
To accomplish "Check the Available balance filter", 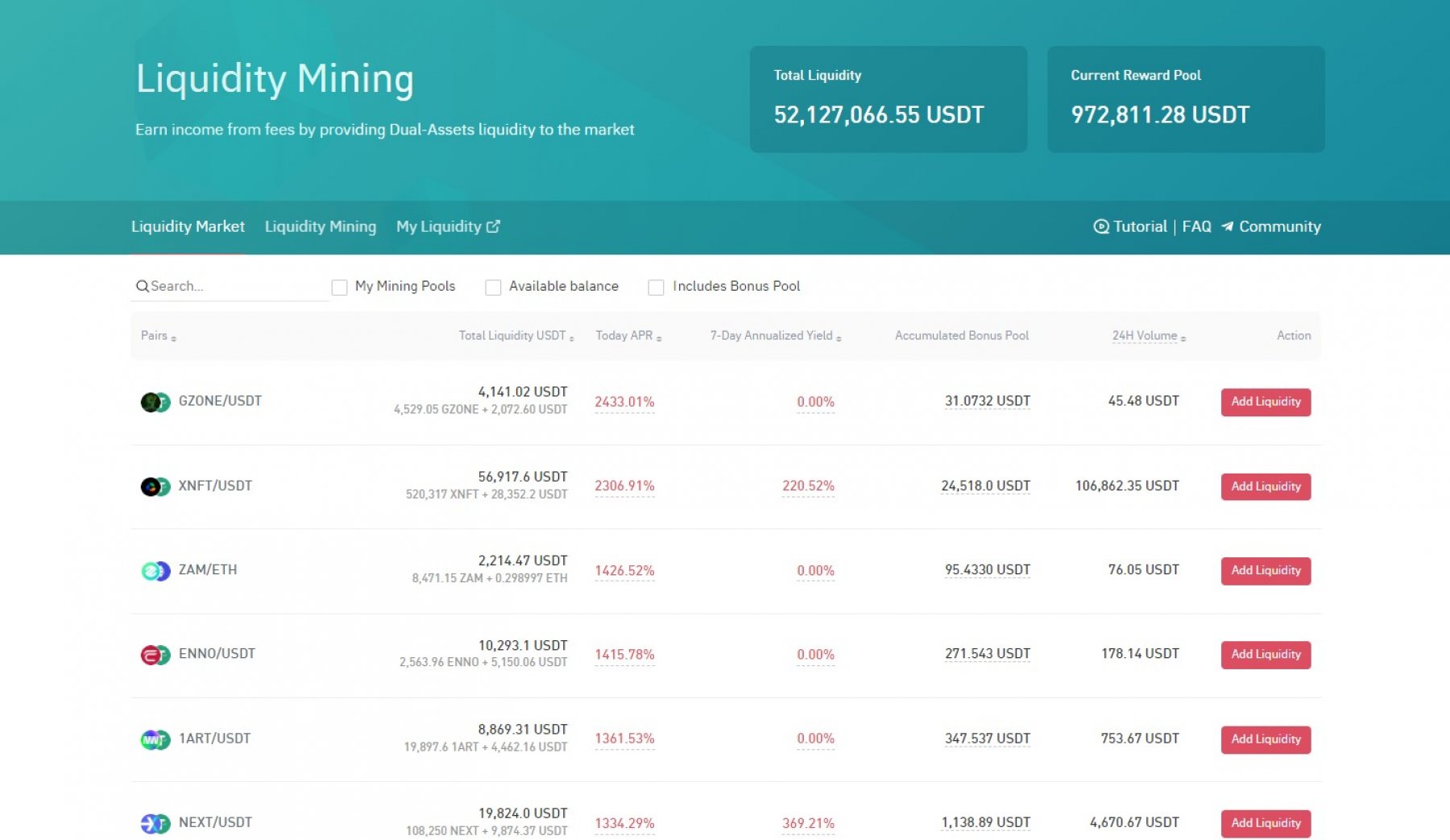I will tap(493, 288).
